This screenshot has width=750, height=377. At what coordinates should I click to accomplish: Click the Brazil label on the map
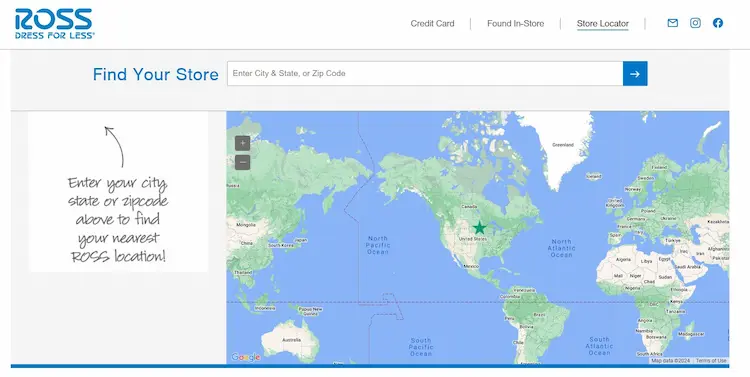(x=540, y=315)
